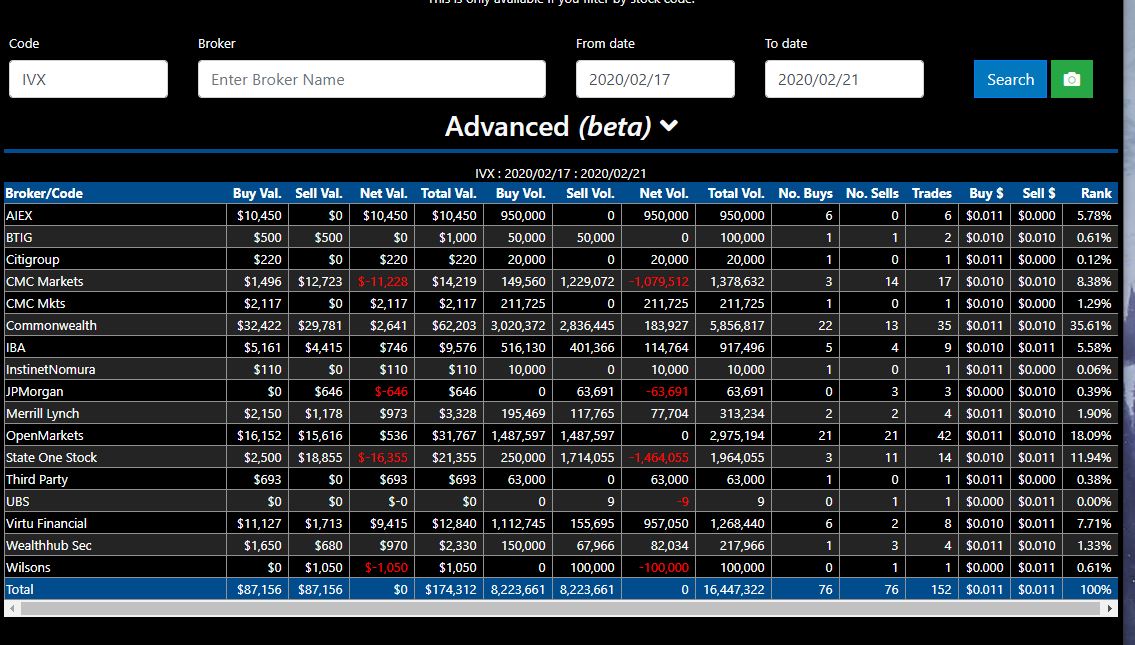This screenshot has width=1135, height=645.
Task: Click Total row trades count 152
Action: point(941,589)
